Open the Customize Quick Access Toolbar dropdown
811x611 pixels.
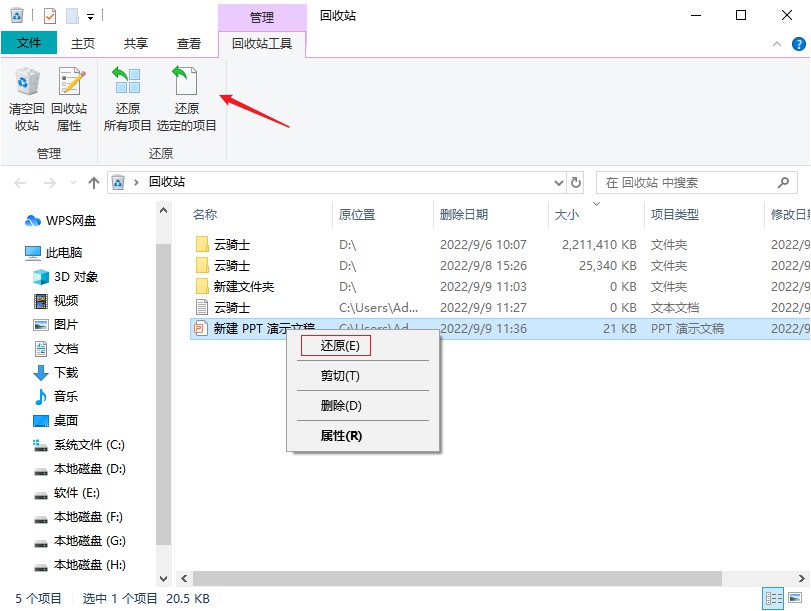[91, 17]
